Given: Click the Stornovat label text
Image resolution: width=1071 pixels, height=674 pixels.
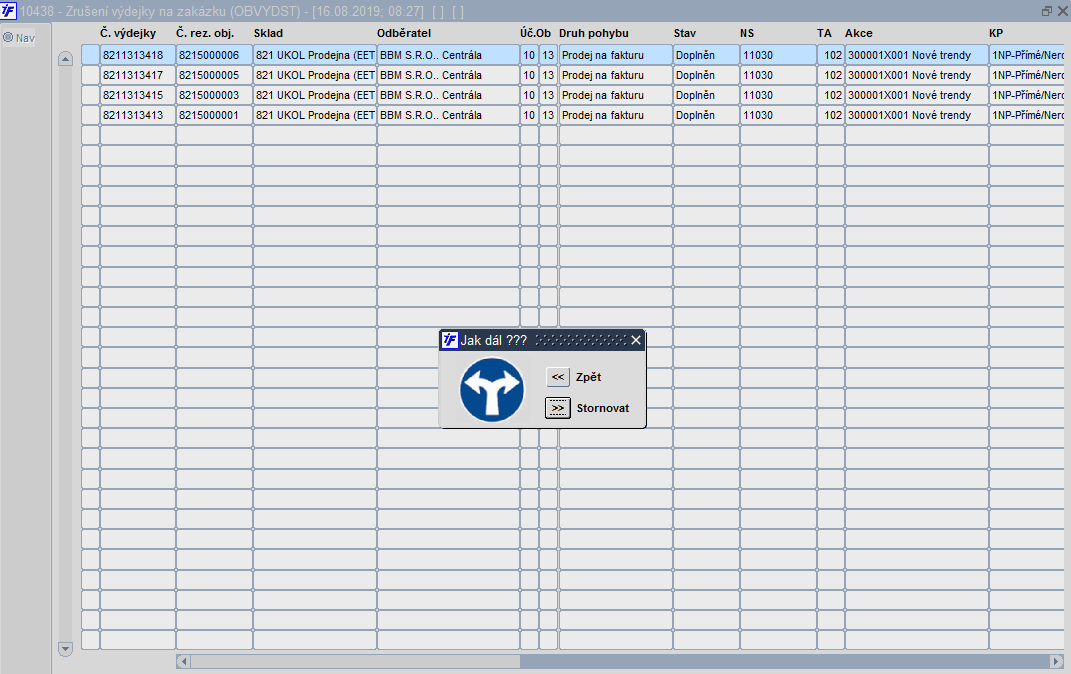Looking at the screenshot, I should pos(602,408).
